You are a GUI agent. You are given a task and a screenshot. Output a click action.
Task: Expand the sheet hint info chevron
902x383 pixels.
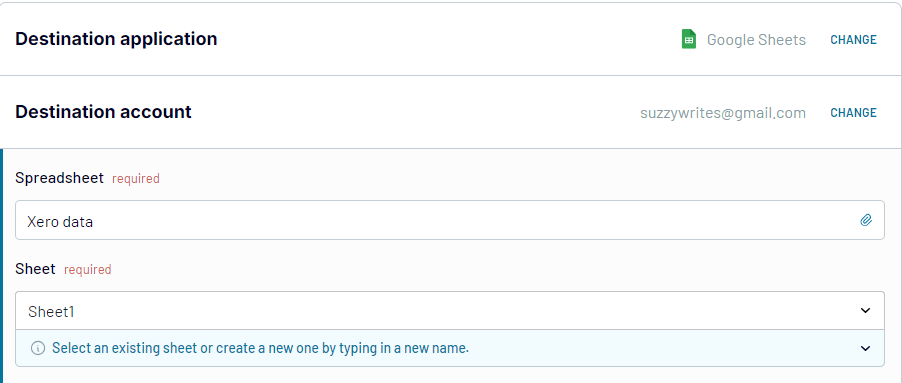click(x=865, y=348)
